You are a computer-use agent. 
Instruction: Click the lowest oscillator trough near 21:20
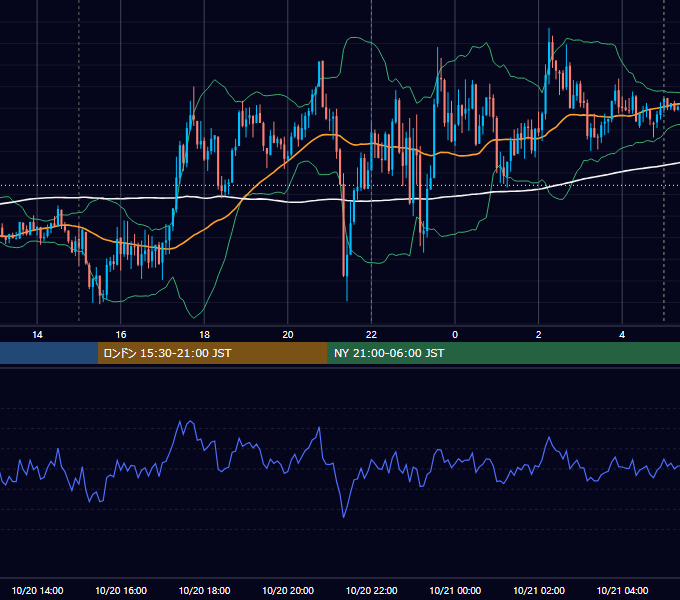point(344,516)
